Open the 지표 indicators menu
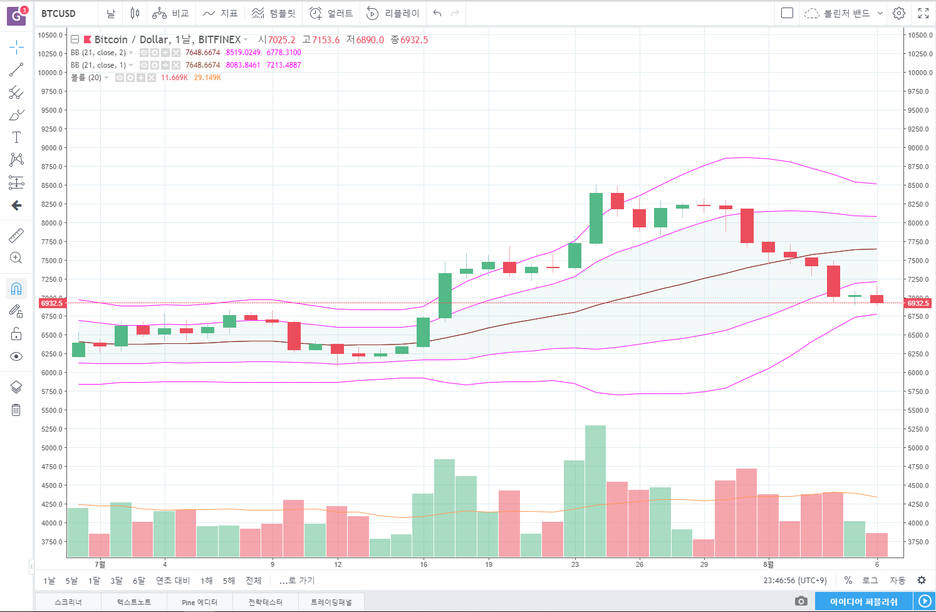 pos(220,13)
